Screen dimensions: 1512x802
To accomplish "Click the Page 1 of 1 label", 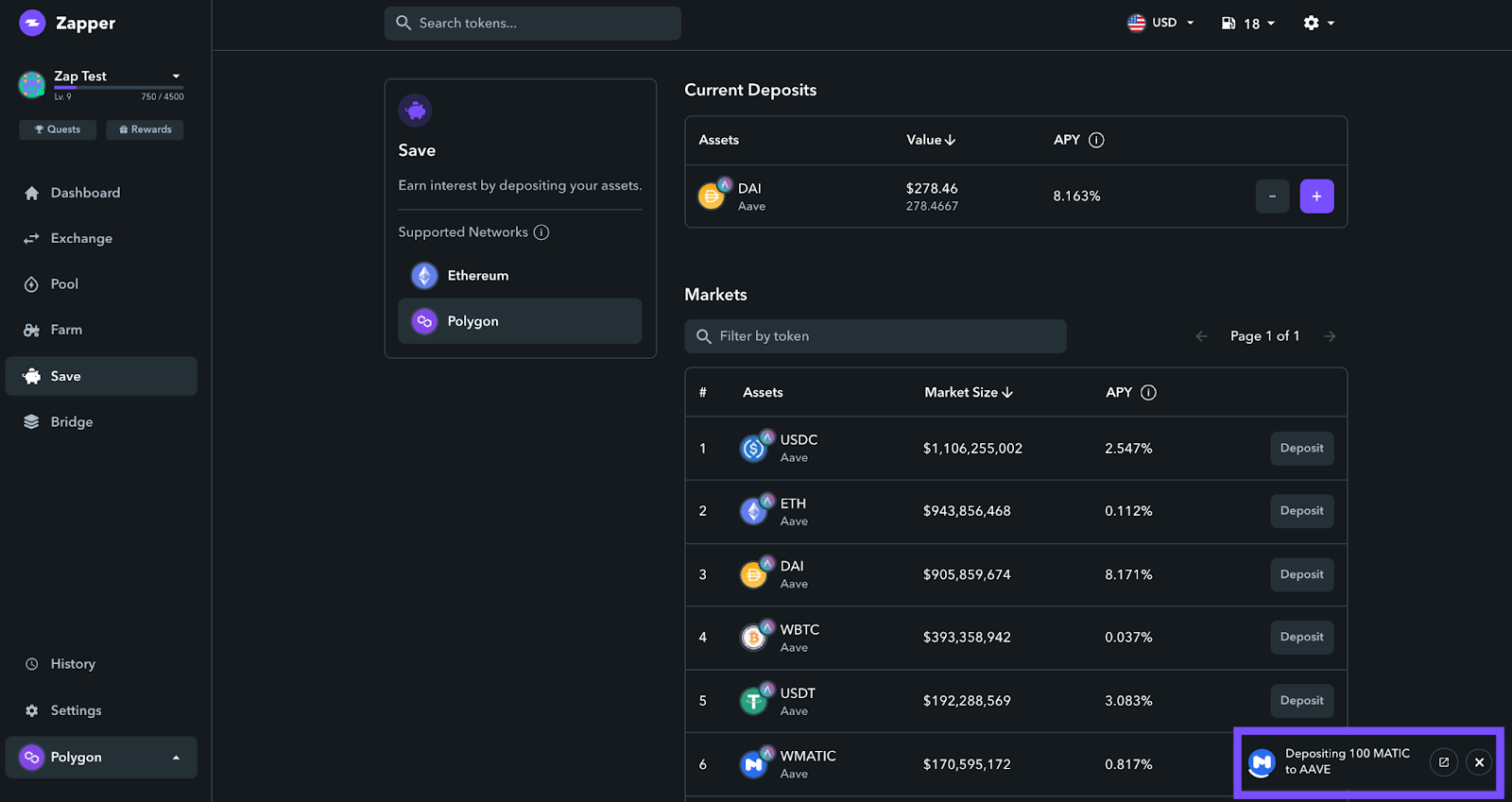I will [x=1264, y=336].
